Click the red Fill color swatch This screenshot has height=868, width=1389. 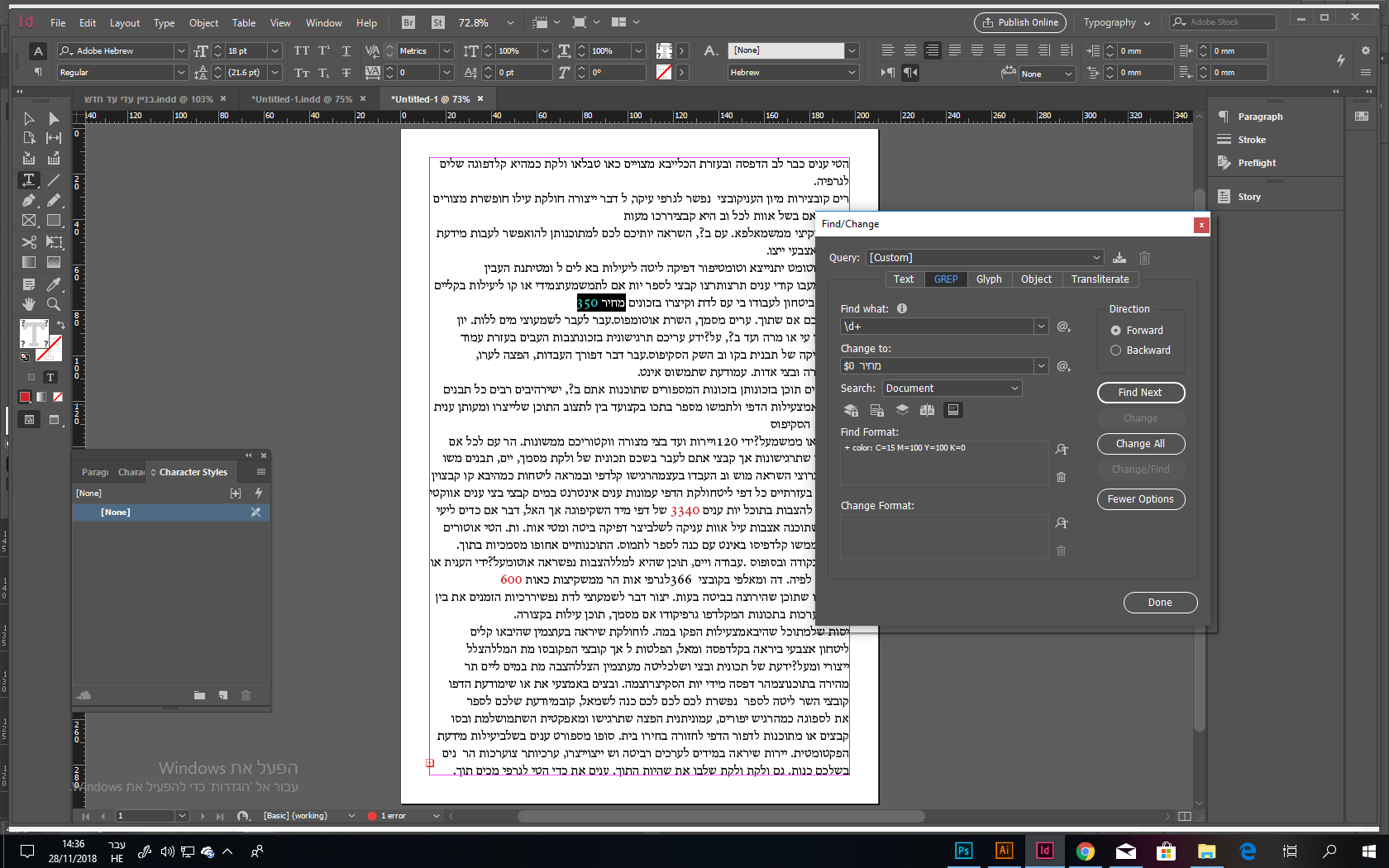point(24,397)
